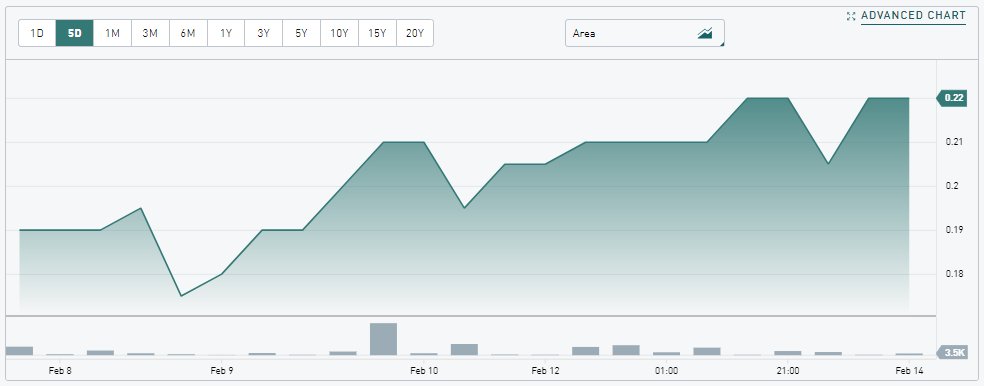
Task: Click the expand icon beside Advanced Chart
Action: [x=851, y=16]
